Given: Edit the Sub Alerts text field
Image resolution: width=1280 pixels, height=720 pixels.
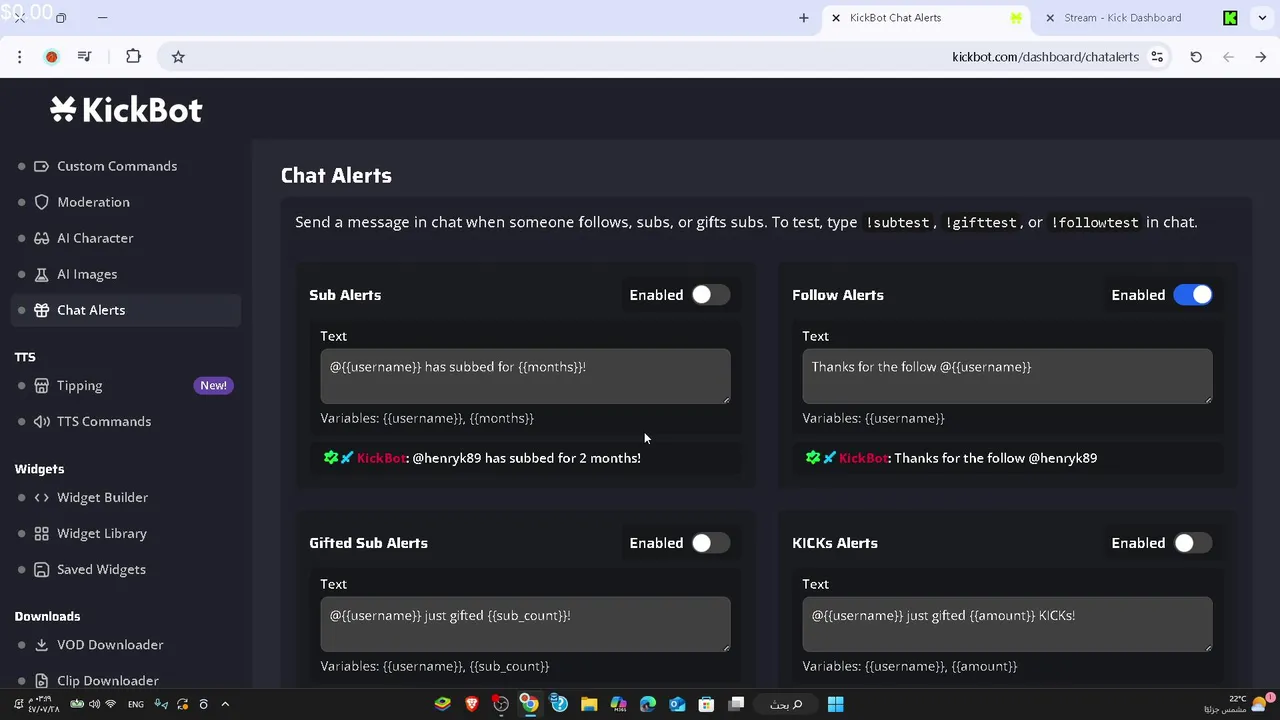Looking at the screenshot, I should pos(525,376).
